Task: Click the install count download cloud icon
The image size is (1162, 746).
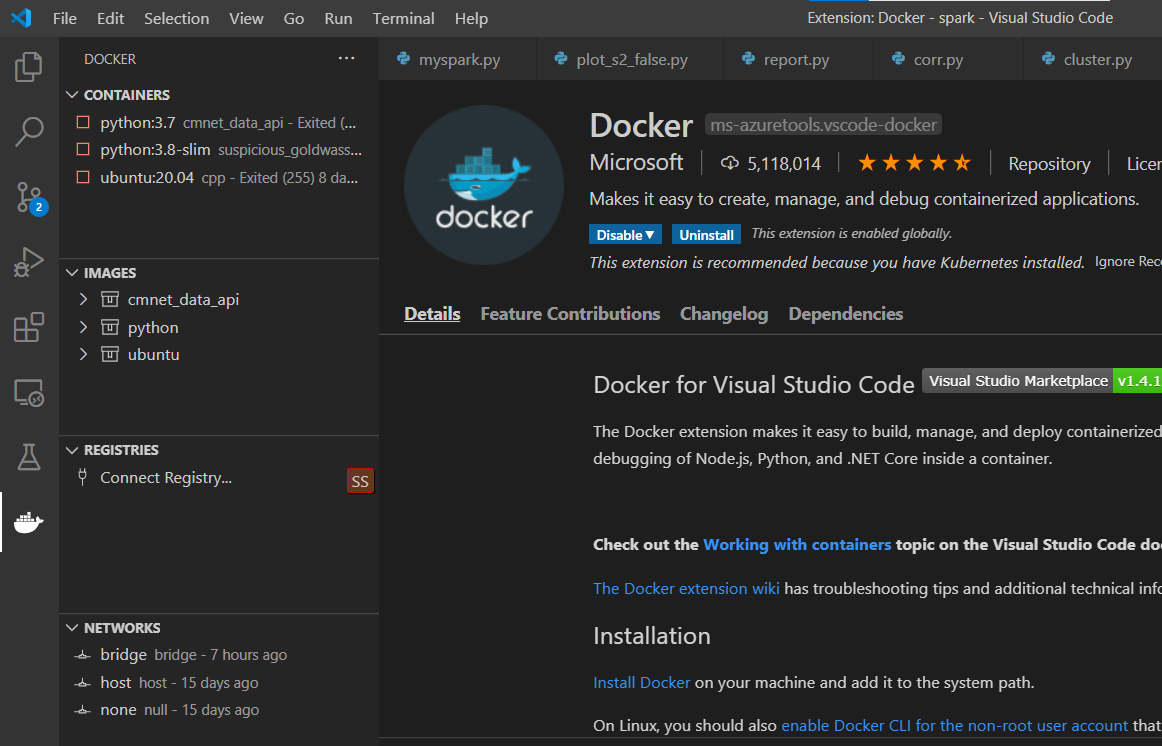Action: [x=730, y=163]
